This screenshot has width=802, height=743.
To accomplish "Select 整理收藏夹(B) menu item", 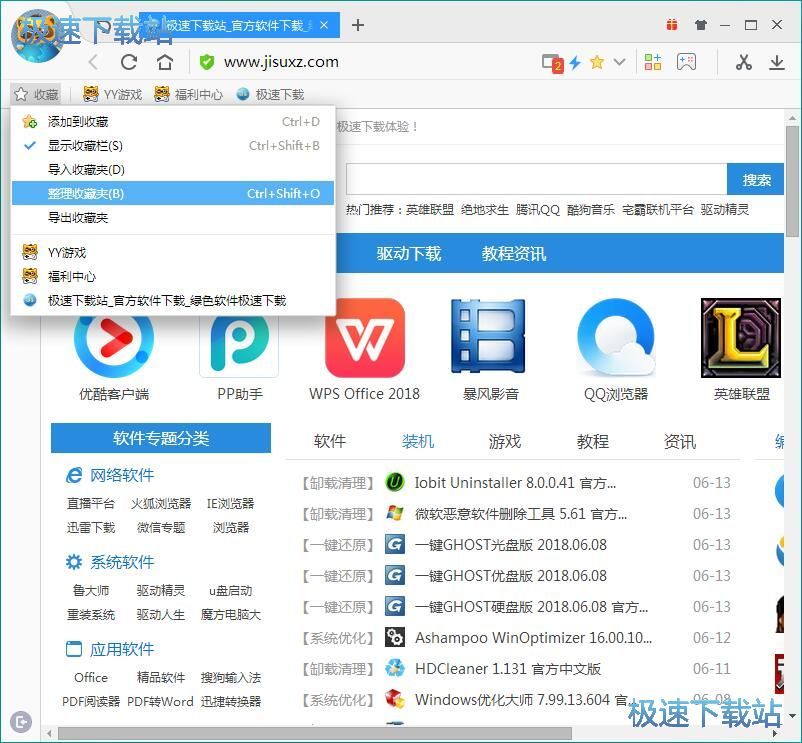I will [x=173, y=193].
